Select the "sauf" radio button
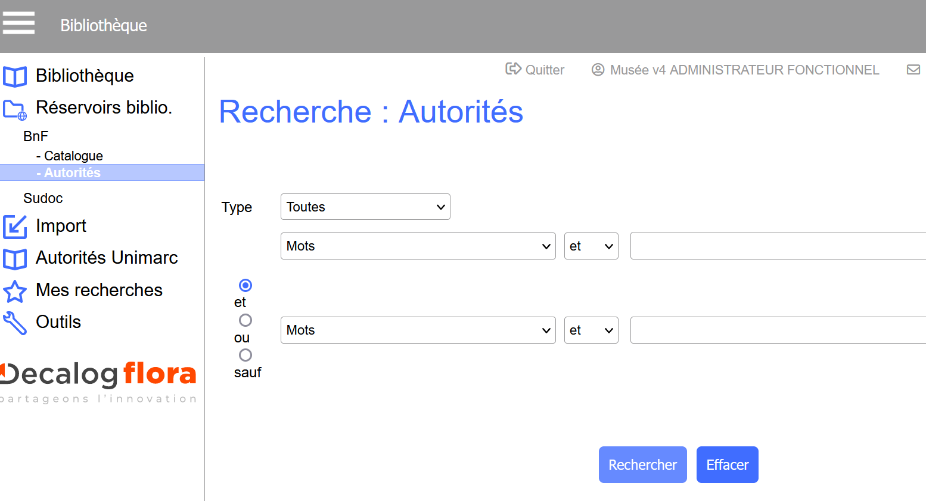This screenshot has height=501, width=926. tap(245, 355)
